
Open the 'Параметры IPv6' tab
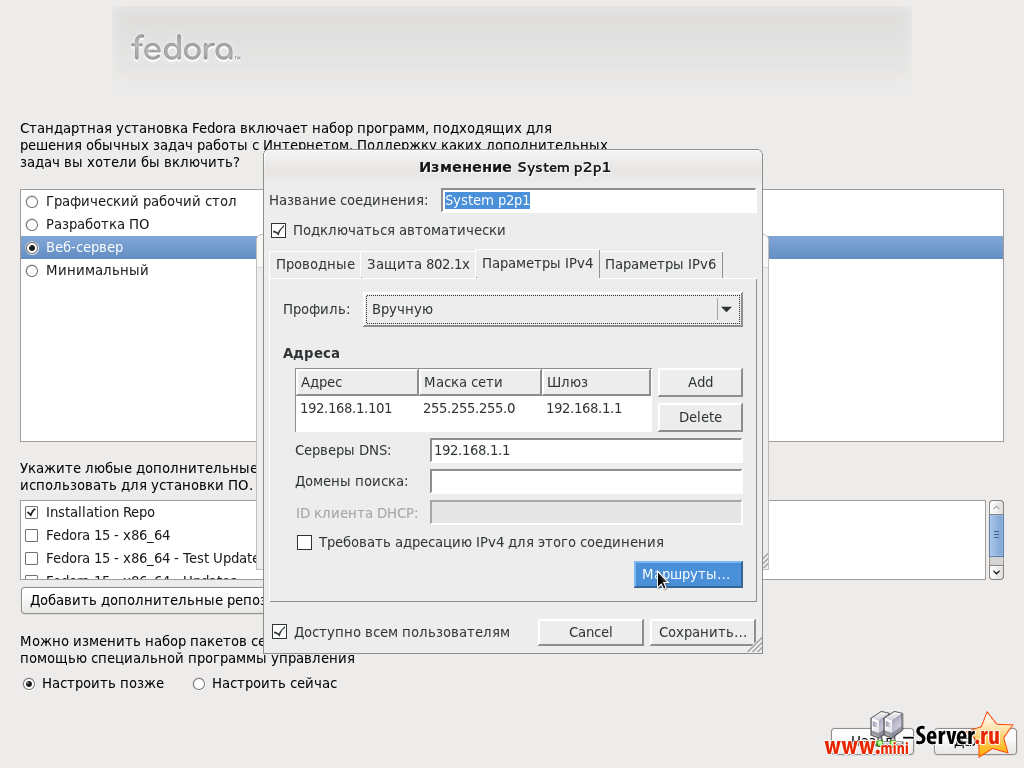(x=660, y=264)
